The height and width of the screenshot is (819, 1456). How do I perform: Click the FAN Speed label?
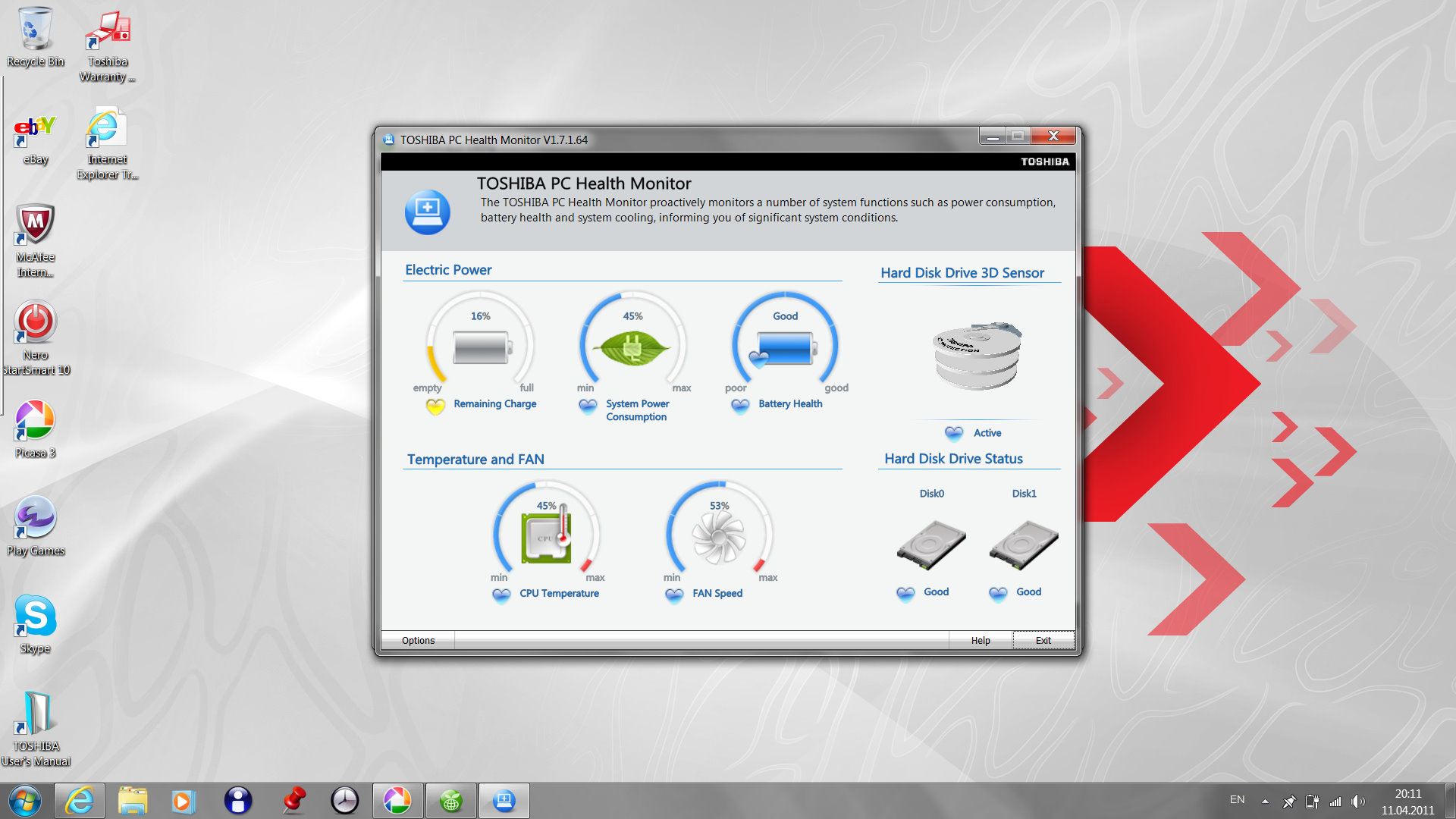717,594
